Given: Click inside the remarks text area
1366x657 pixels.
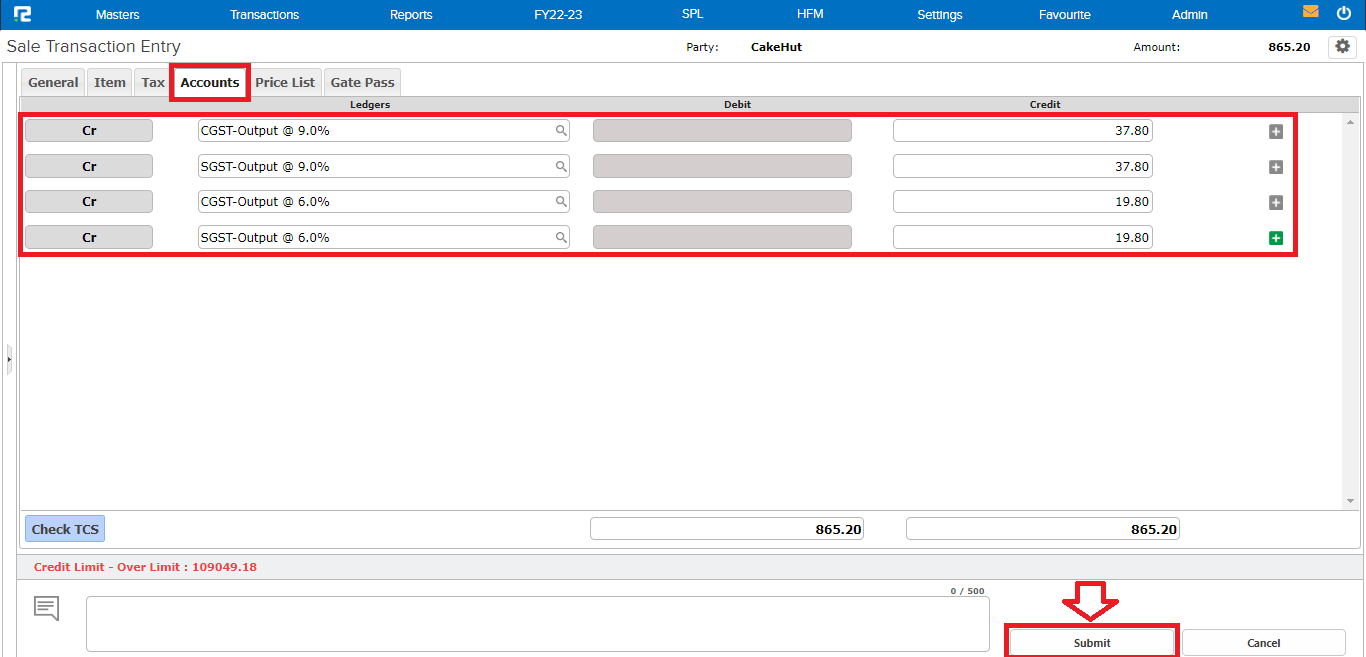Looking at the screenshot, I should [537, 622].
